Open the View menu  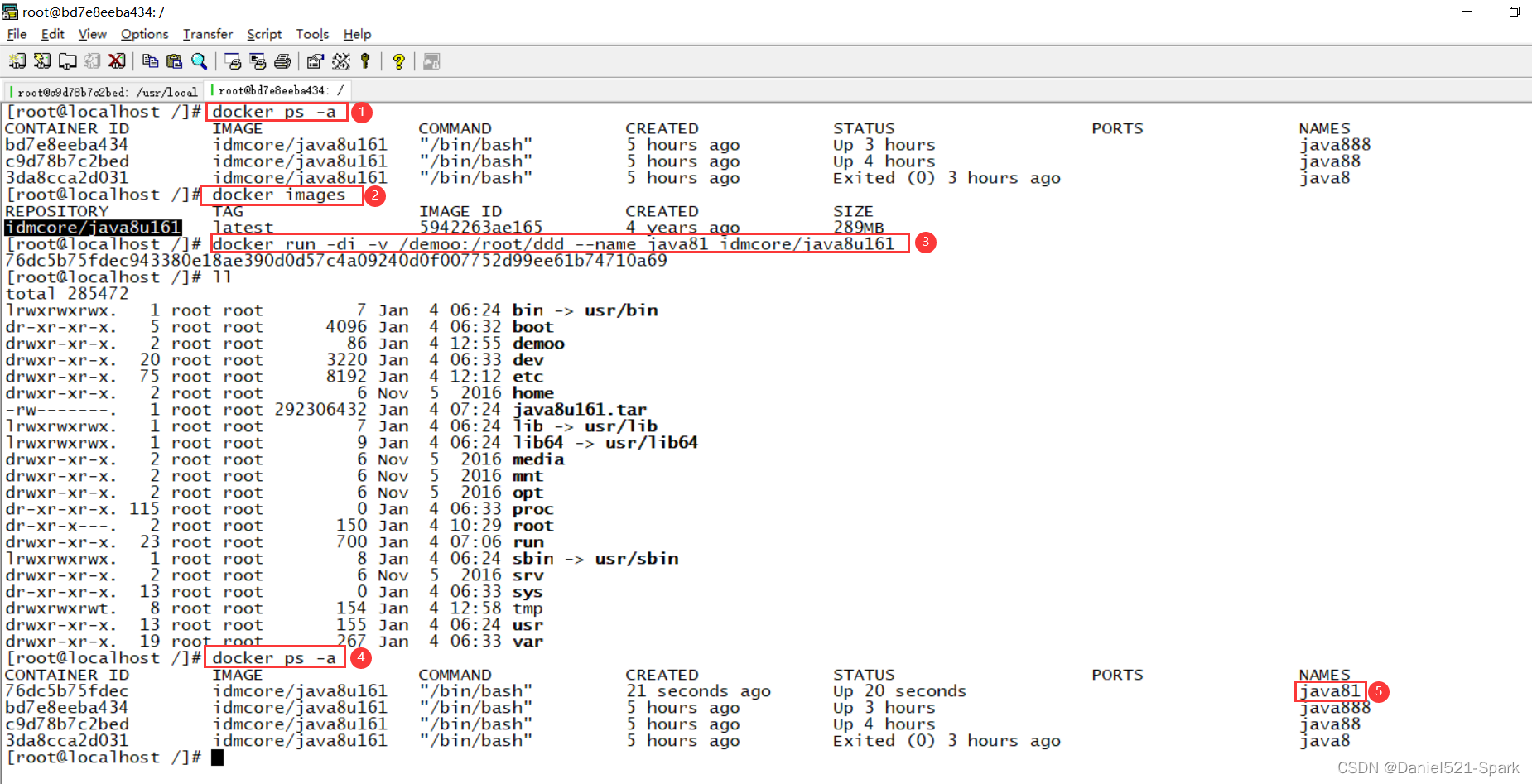[x=92, y=34]
